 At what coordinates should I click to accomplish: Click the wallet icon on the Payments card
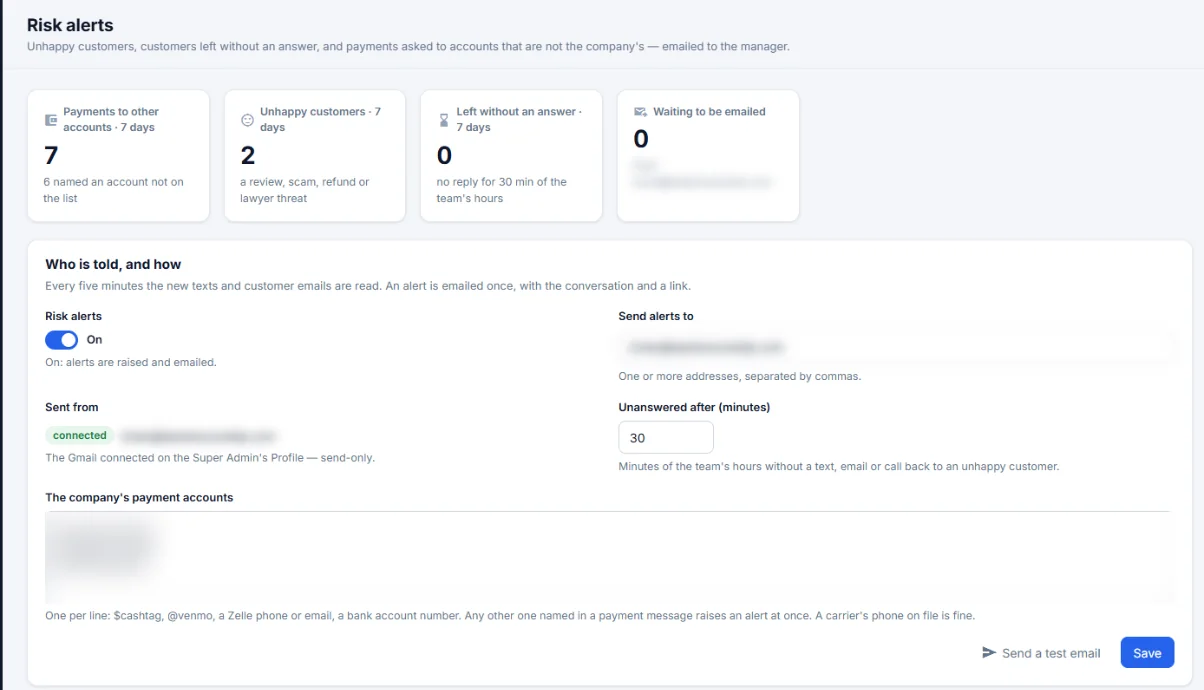click(51, 120)
